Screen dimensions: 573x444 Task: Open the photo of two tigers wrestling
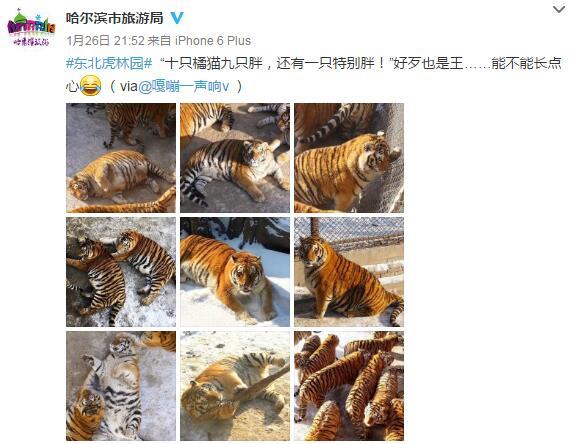(121, 272)
